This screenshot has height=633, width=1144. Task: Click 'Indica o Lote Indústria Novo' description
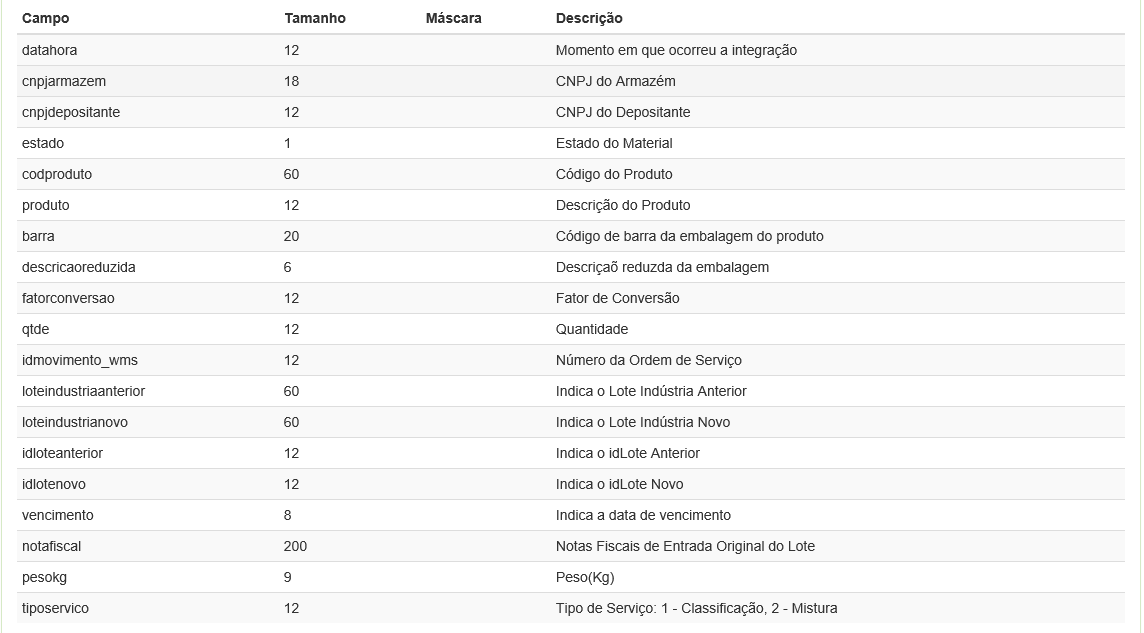tap(643, 422)
